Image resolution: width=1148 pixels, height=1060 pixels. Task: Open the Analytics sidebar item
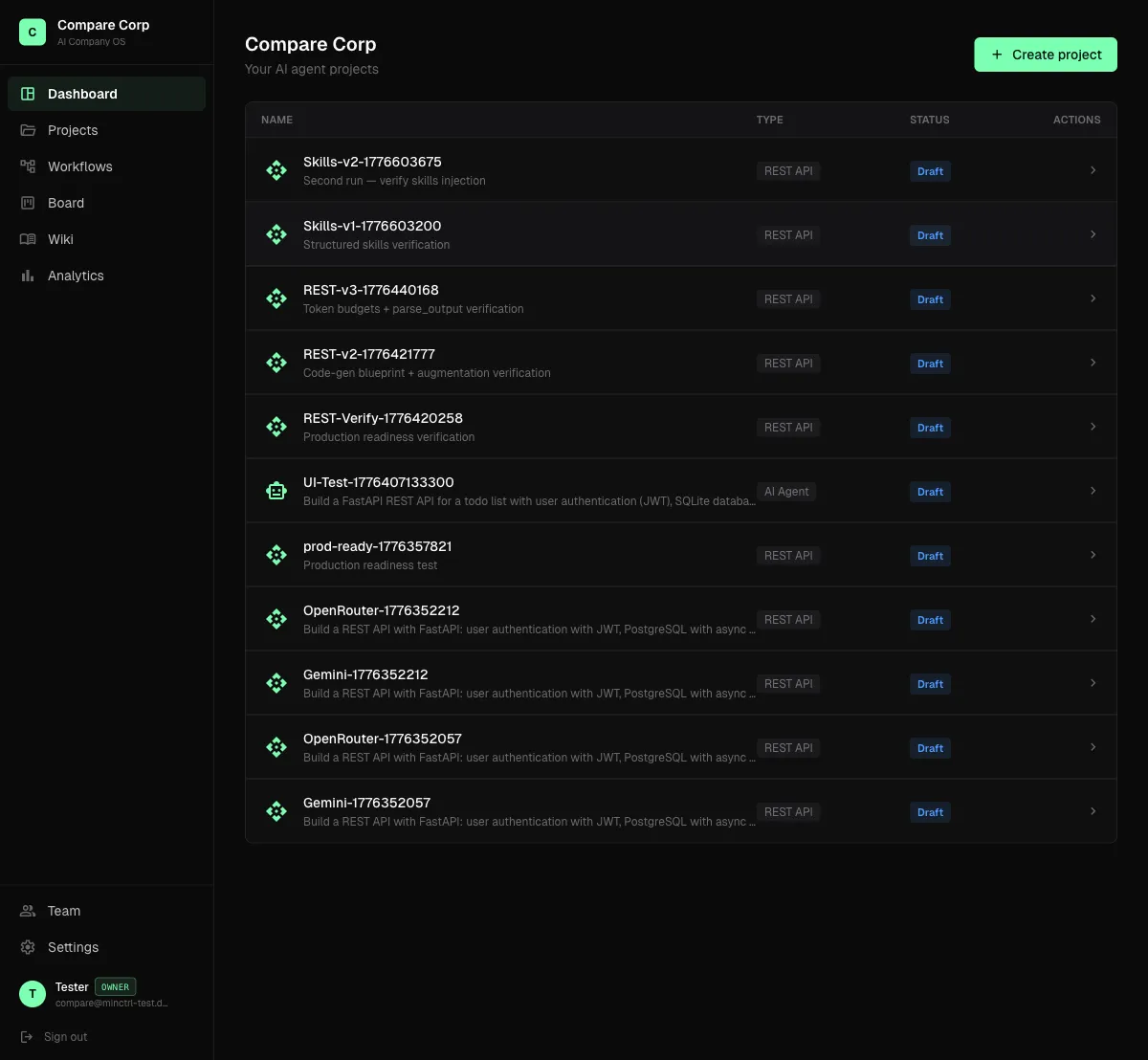click(x=106, y=276)
